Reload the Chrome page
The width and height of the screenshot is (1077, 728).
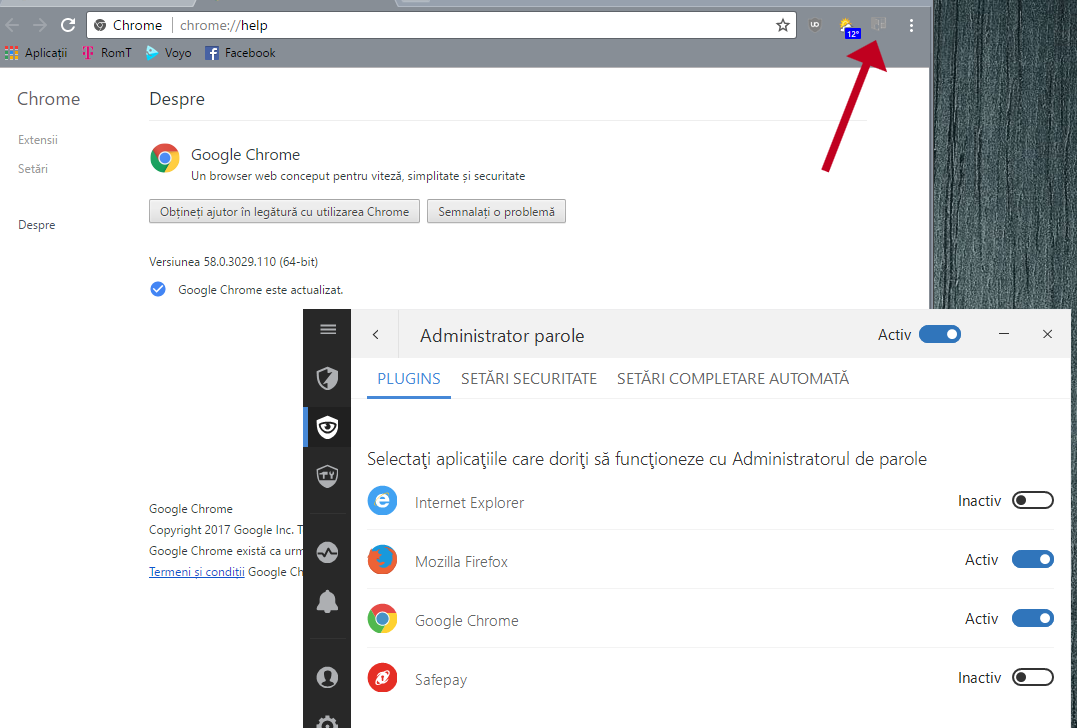coord(67,25)
